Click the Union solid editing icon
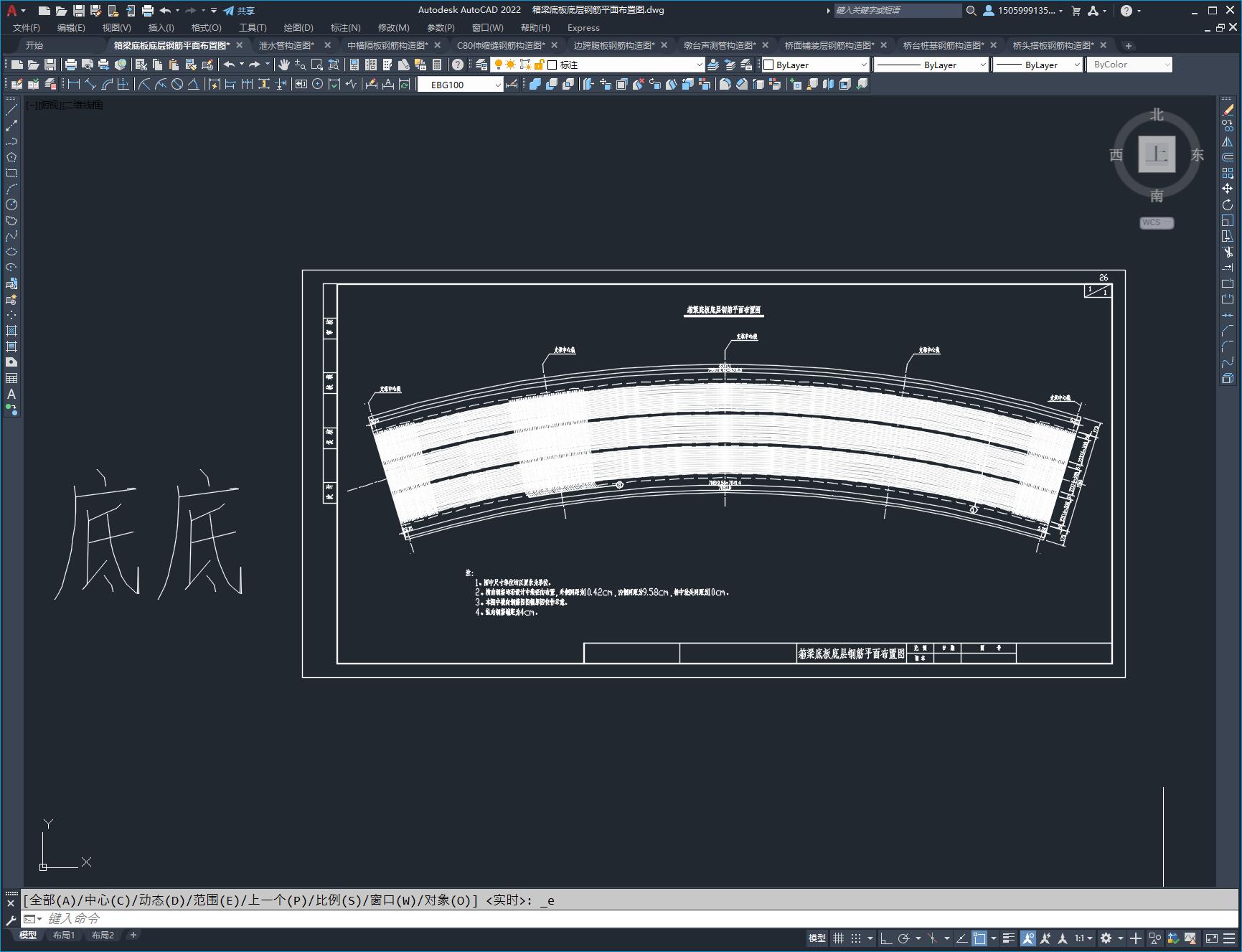Screen dimensions: 1242x952 pyautogui.click(x=535, y=84)
